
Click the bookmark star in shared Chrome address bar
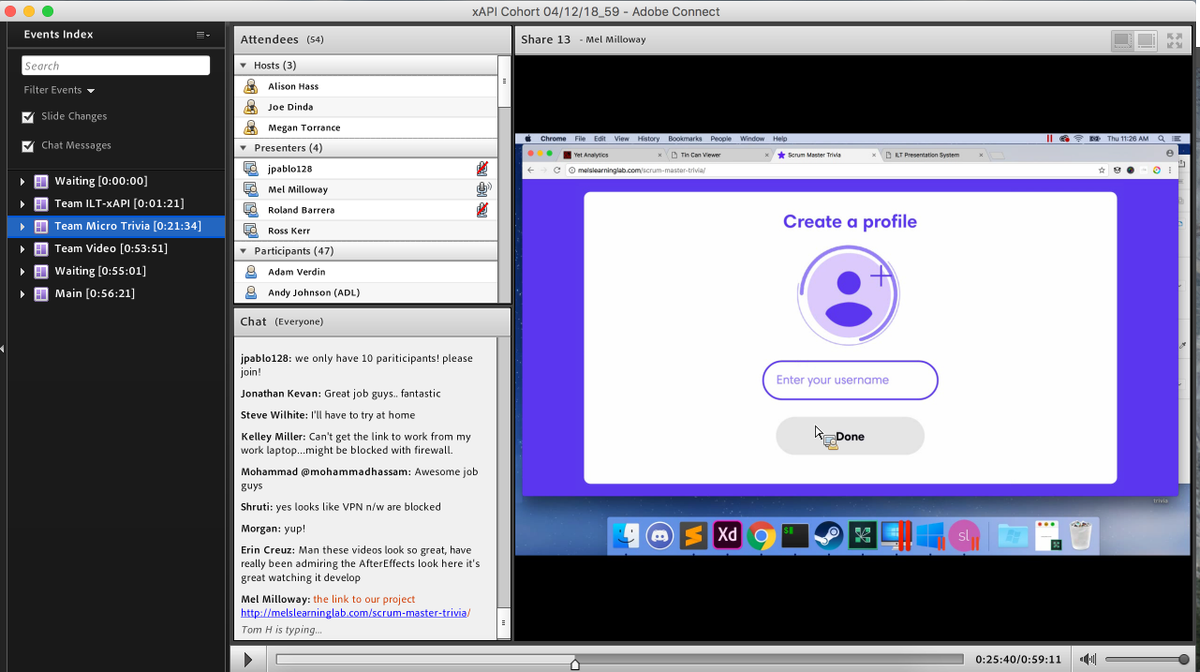[x=1101, y=170]
